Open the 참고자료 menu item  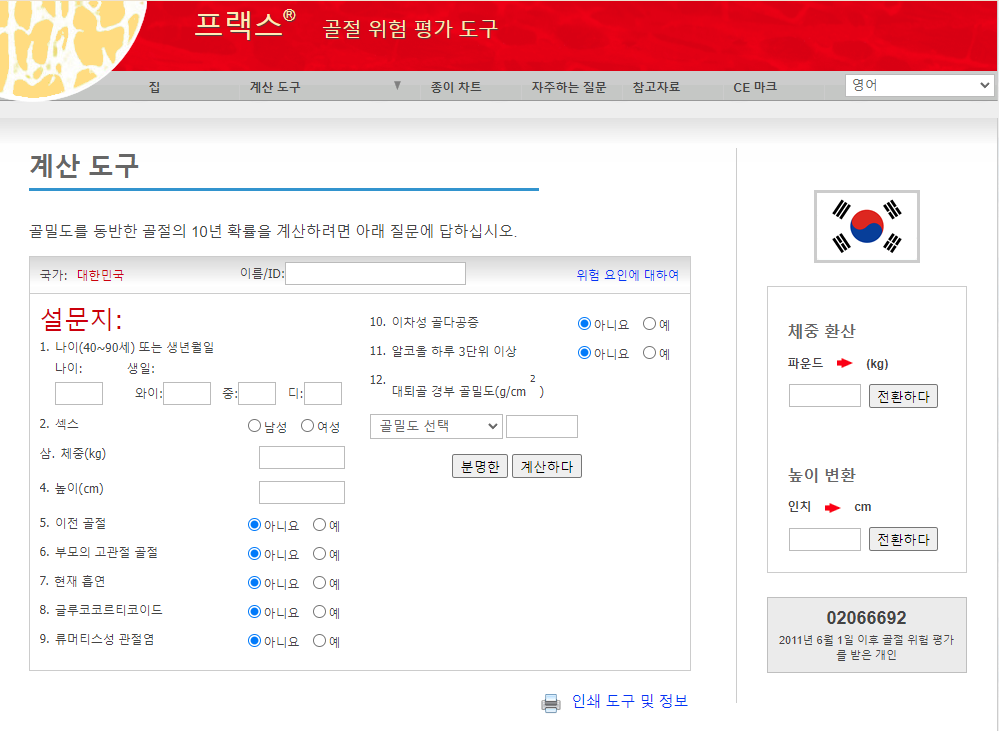(x=656, y=87)
